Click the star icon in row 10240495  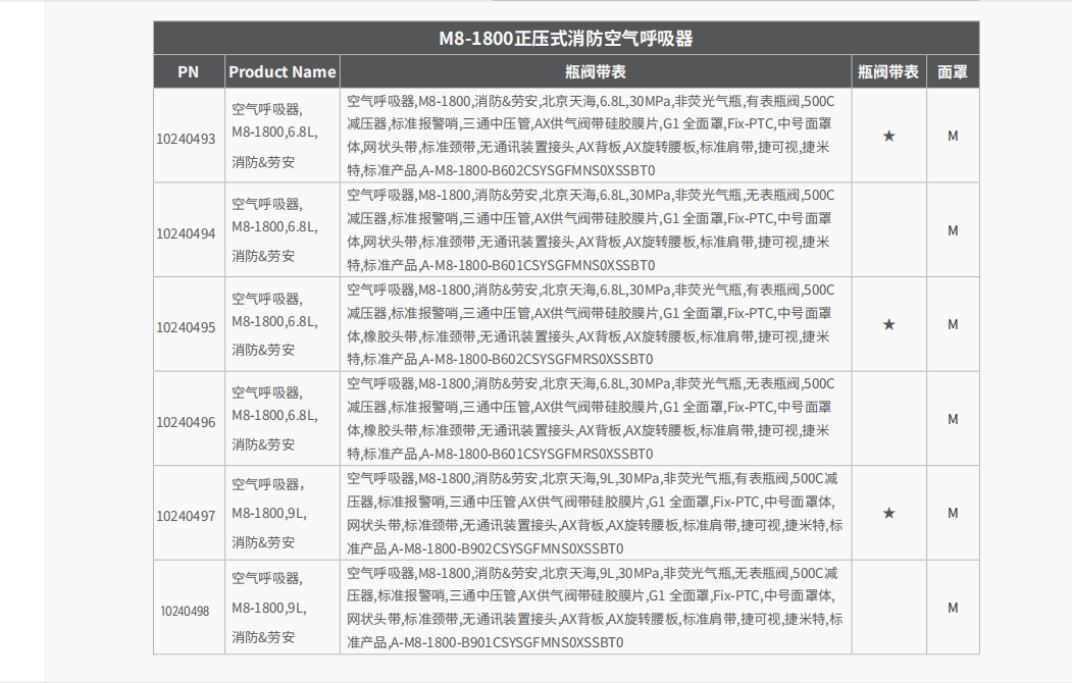click(888, 325)
